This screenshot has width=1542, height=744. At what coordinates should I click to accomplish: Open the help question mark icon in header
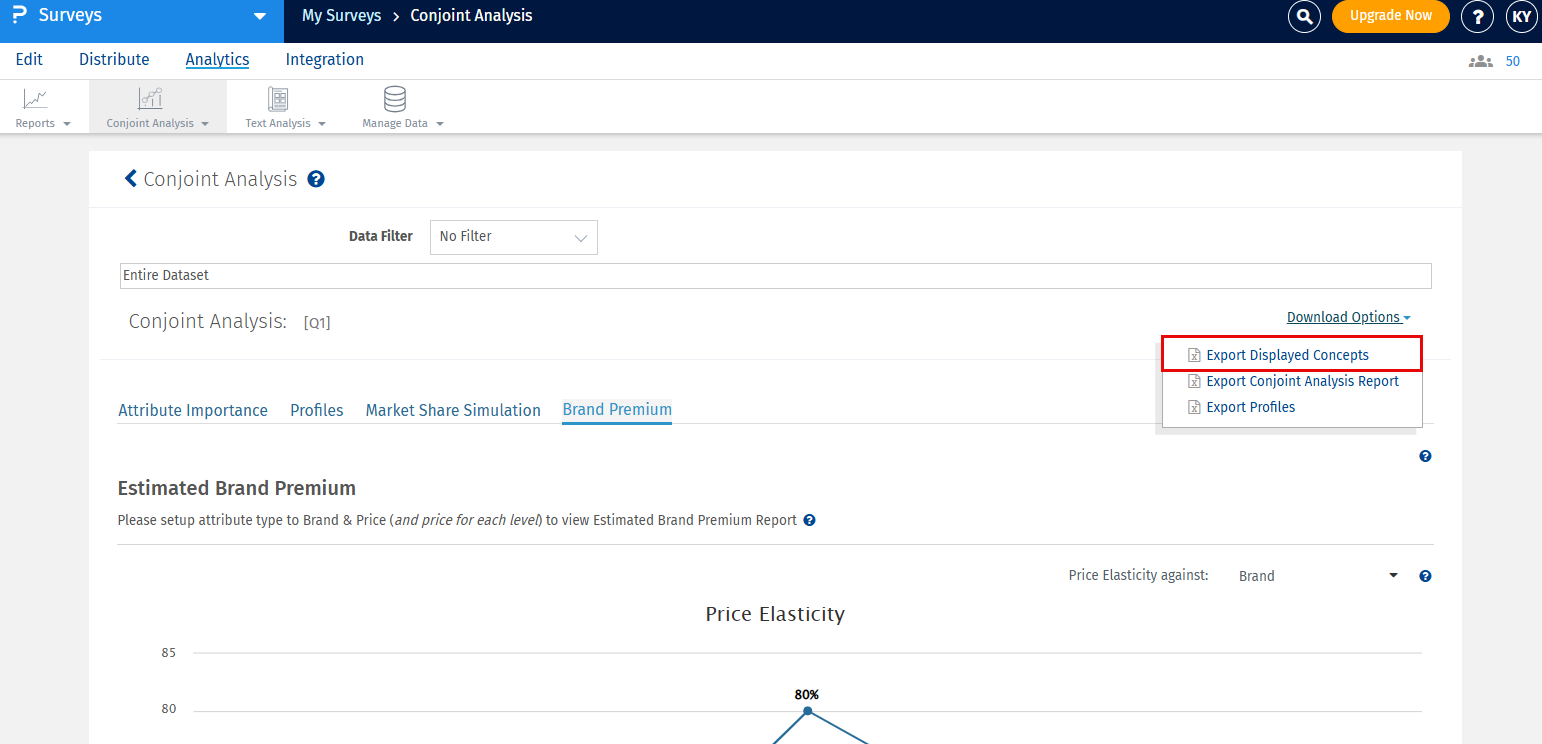pos(1477,16)
